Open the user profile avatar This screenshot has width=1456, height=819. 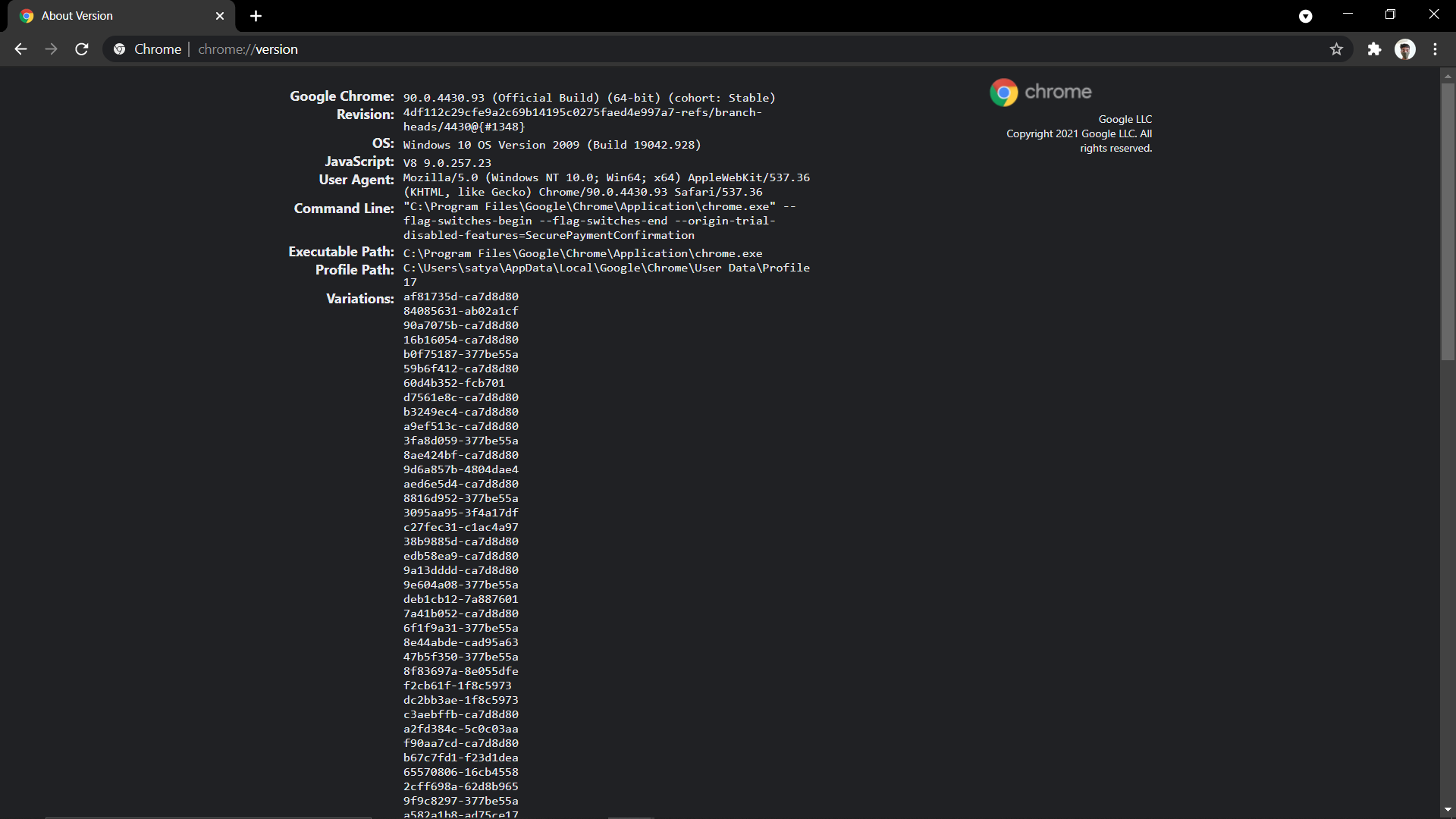tap(1405, 49)
